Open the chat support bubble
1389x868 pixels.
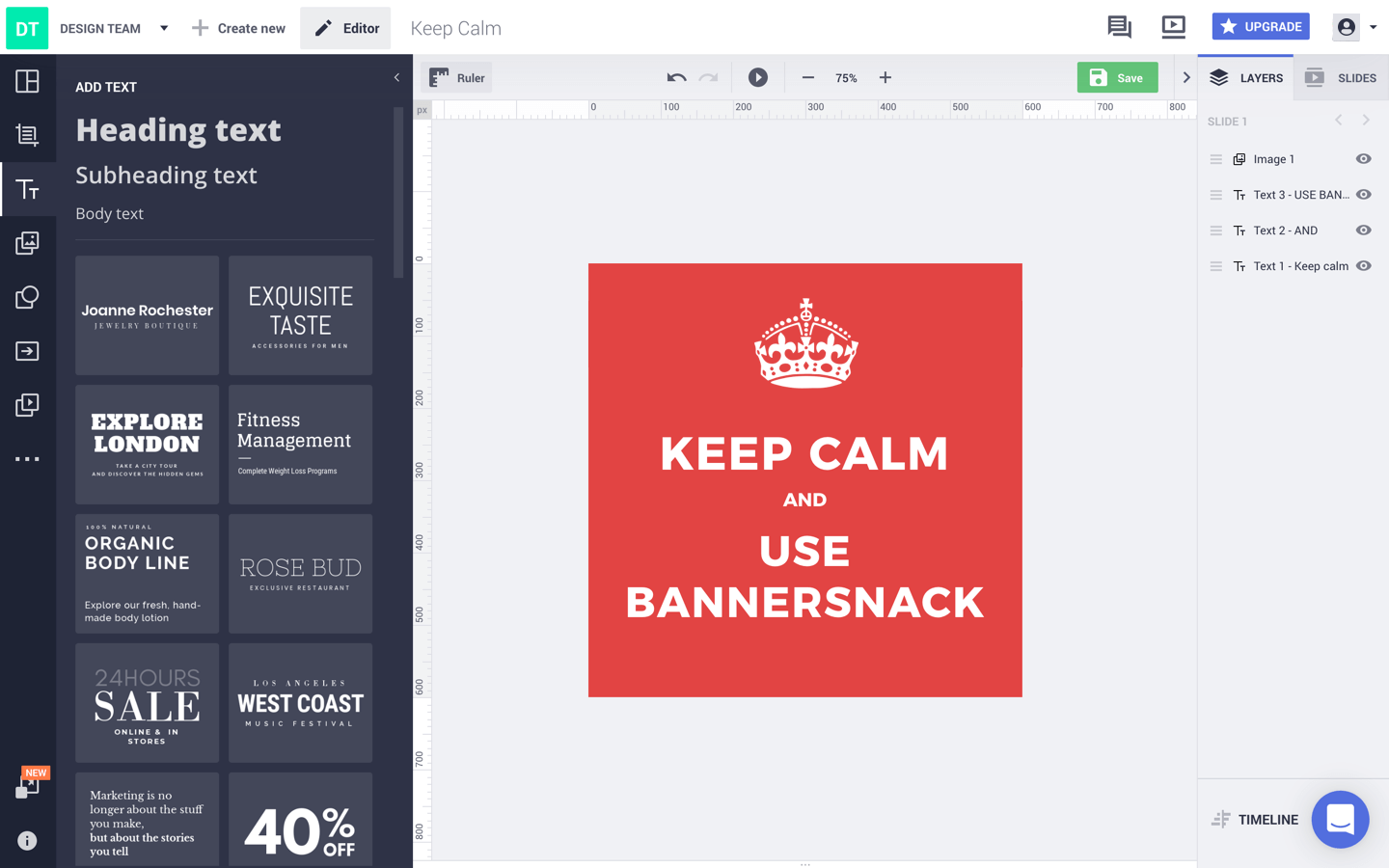point(1340,820)
